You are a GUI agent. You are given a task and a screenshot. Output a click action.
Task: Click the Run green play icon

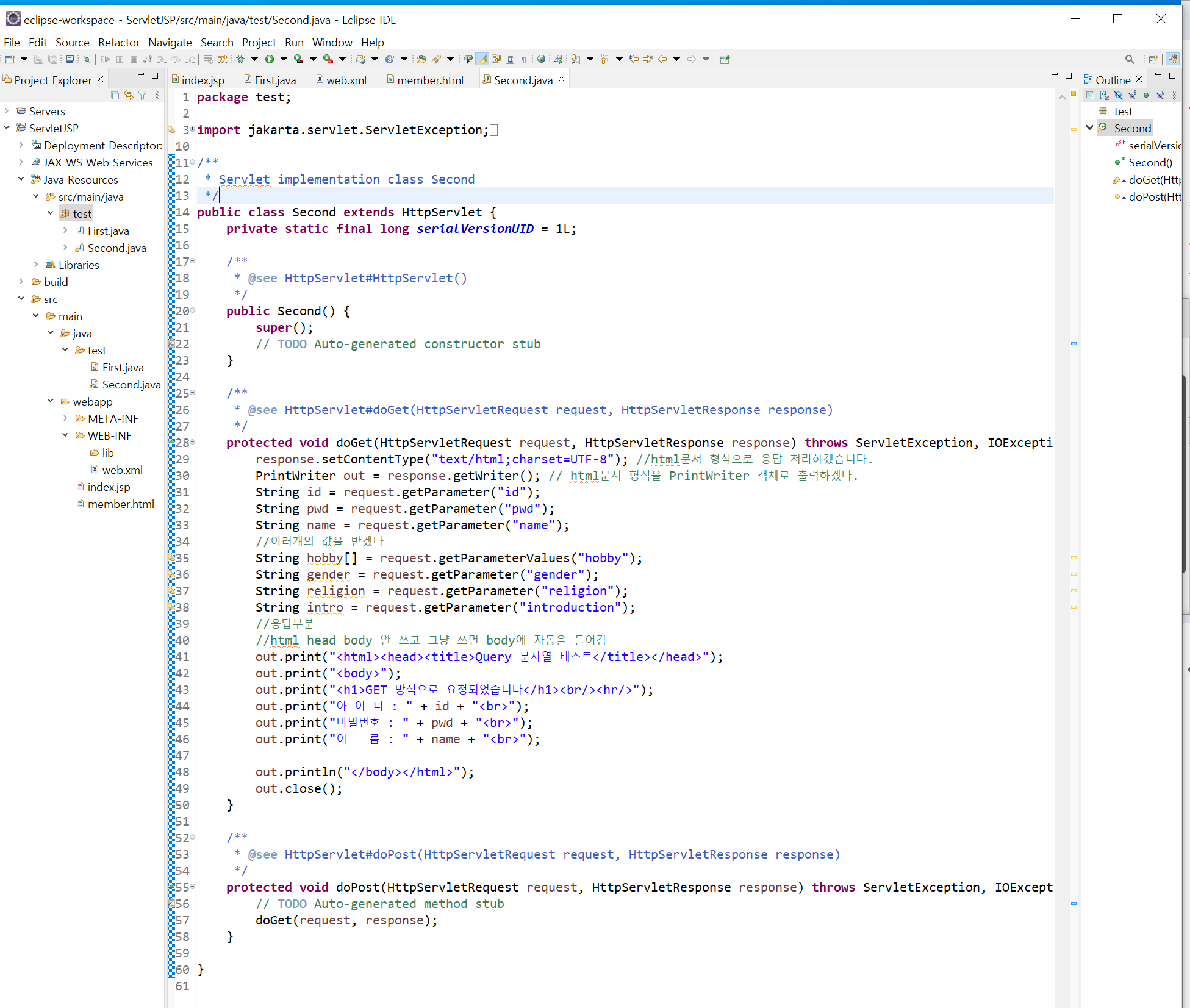(x=269, y=59)
